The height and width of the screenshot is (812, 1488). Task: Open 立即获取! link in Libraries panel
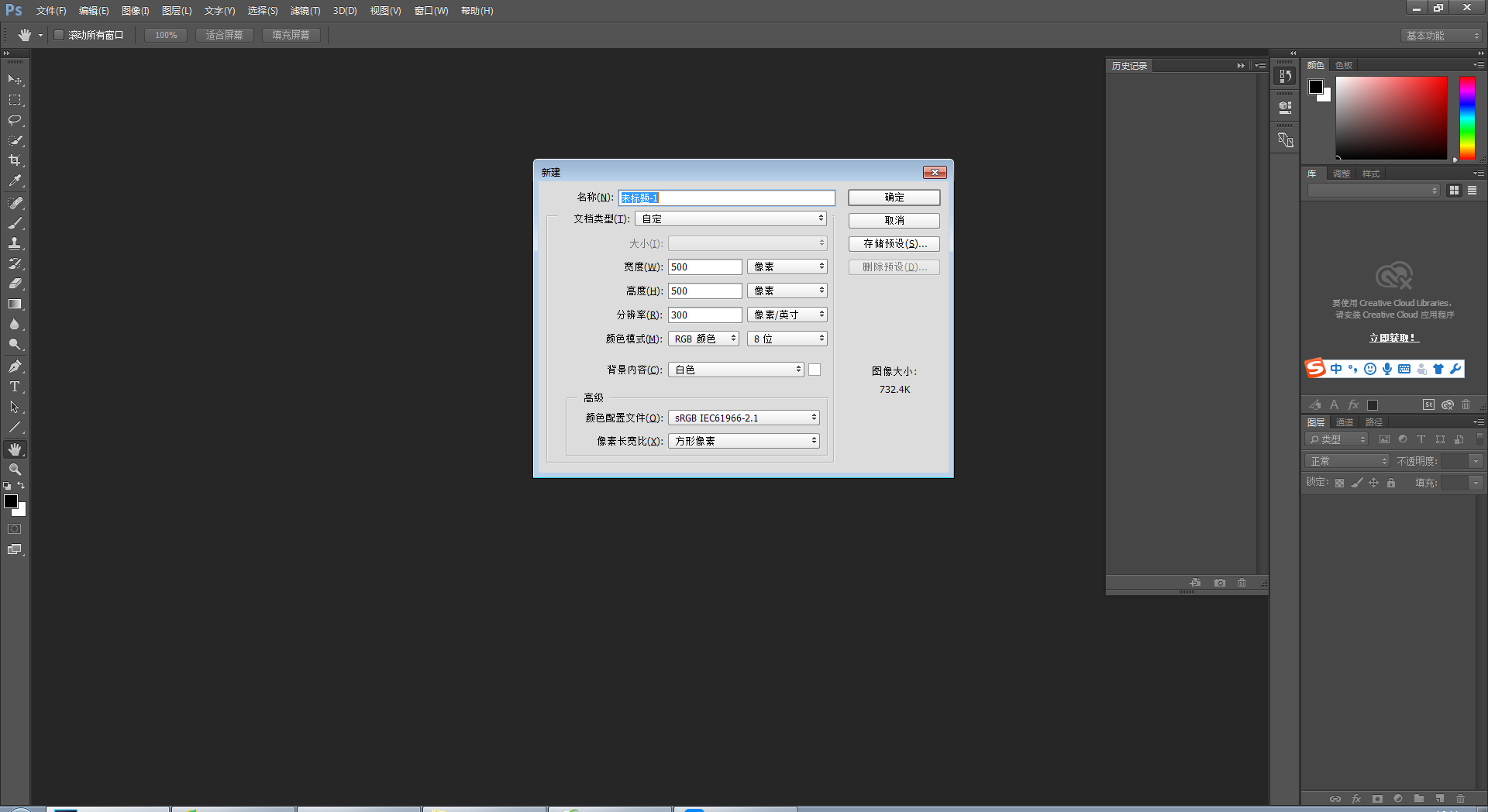tap(1393, 338)
